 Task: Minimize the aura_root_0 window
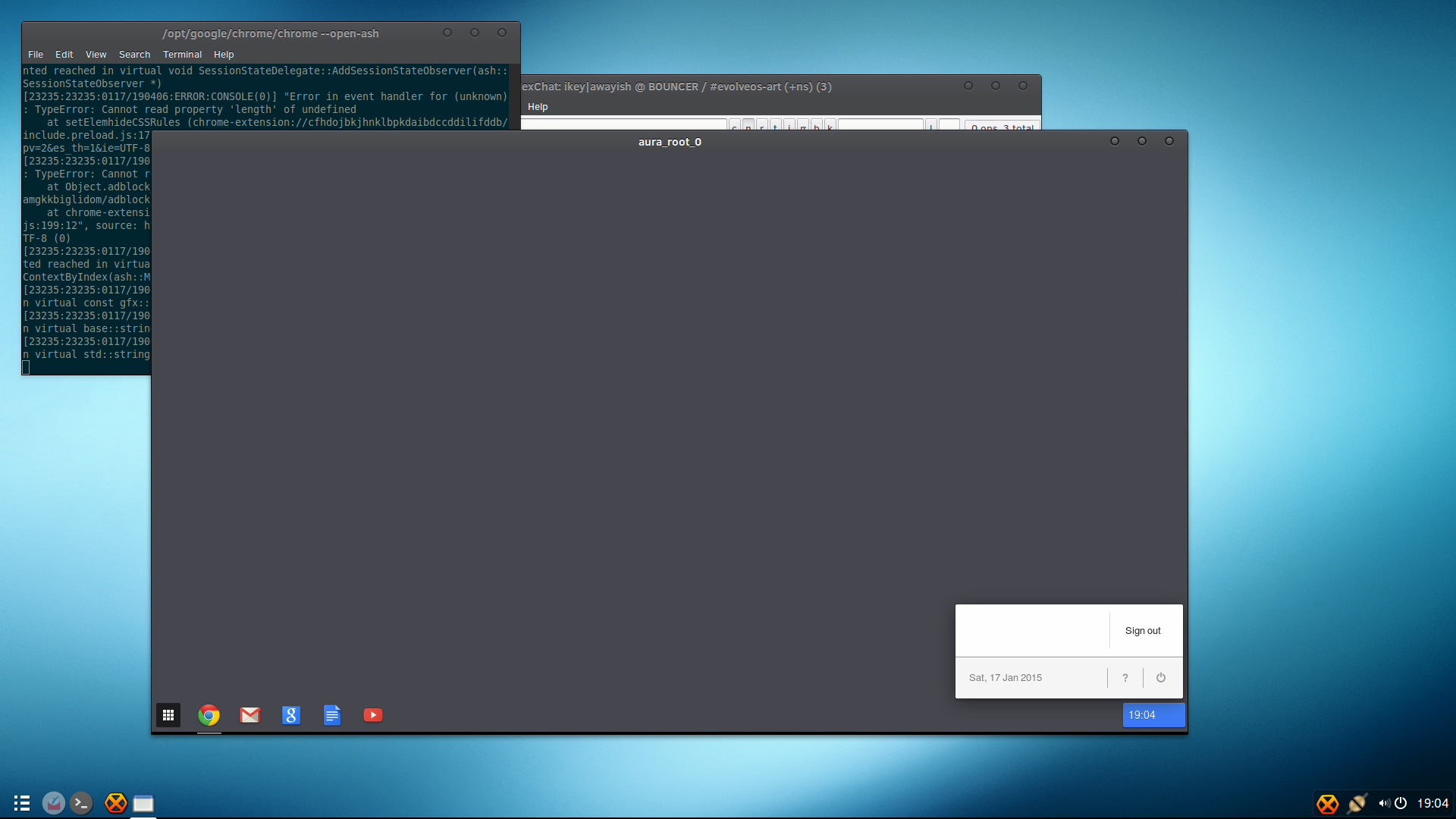coord(1115,141)
